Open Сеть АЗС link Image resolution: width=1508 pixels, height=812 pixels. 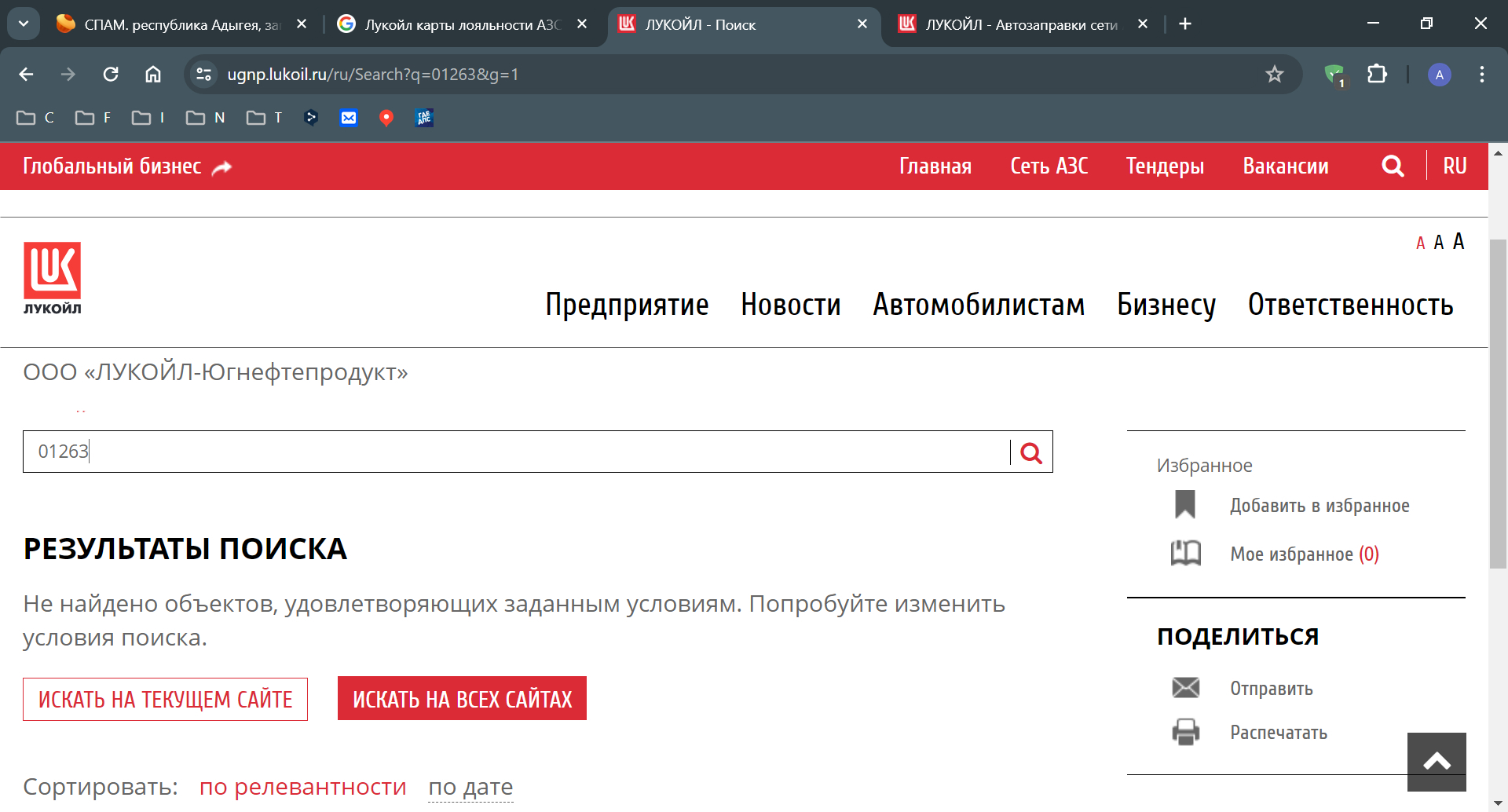1049,166
